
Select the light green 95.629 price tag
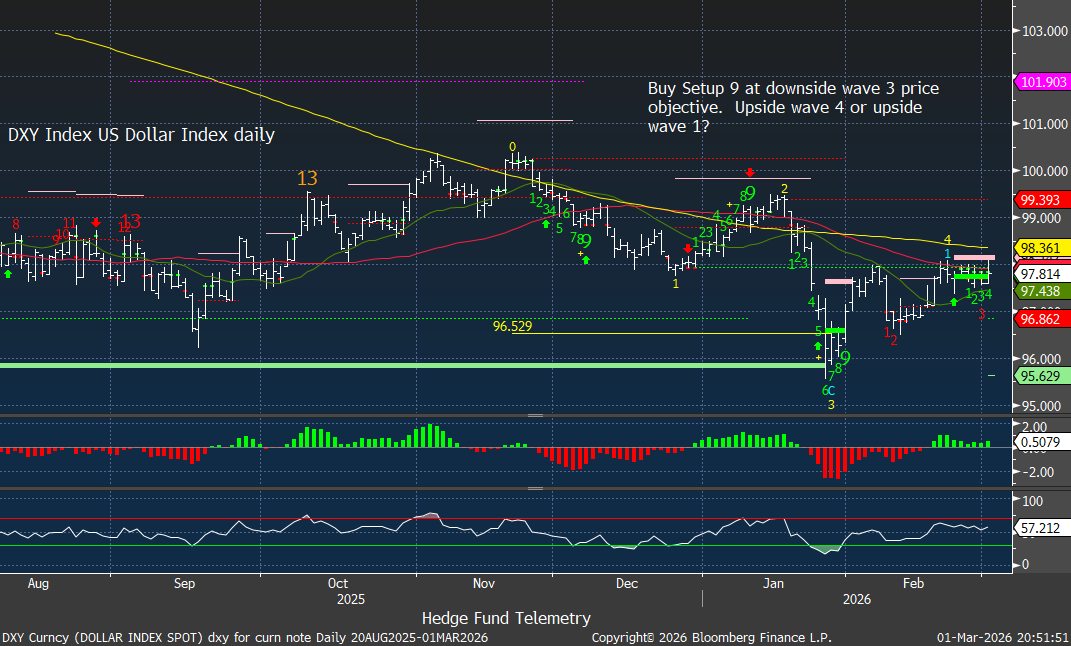tap(1041, 376)
